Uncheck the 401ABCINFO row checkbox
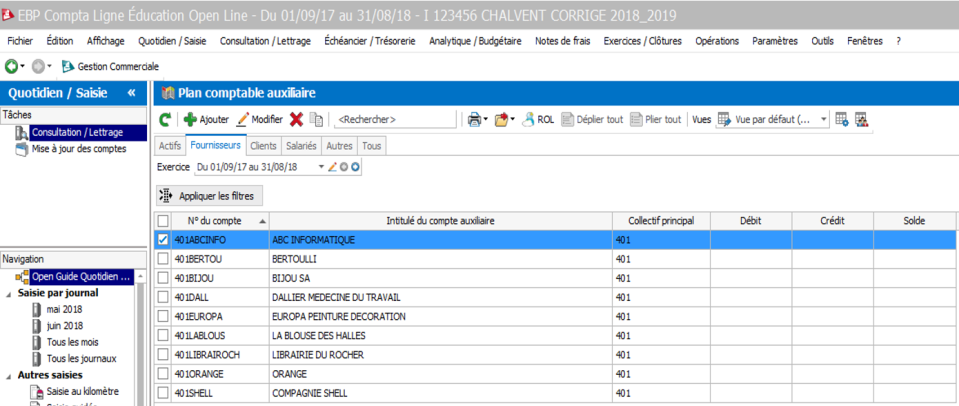The width and height of the screenshot is (959, 406). pyautogui.click(x=163, y=240)
